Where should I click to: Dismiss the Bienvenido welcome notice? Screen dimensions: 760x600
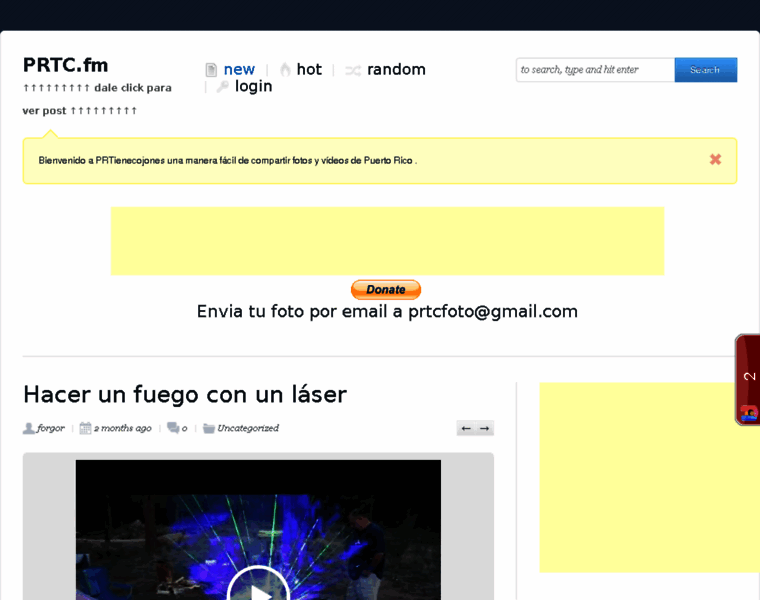pos(715,159)
